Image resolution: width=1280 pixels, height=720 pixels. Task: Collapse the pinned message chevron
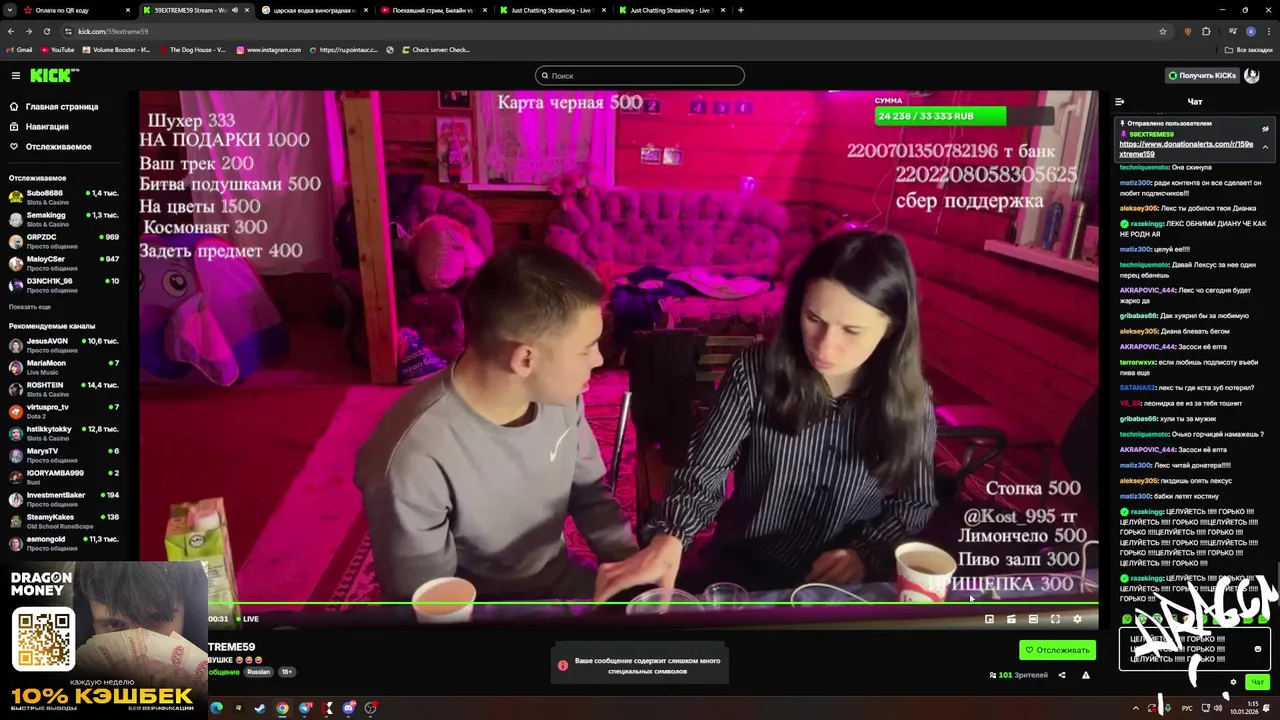(x=1265, y=147)
